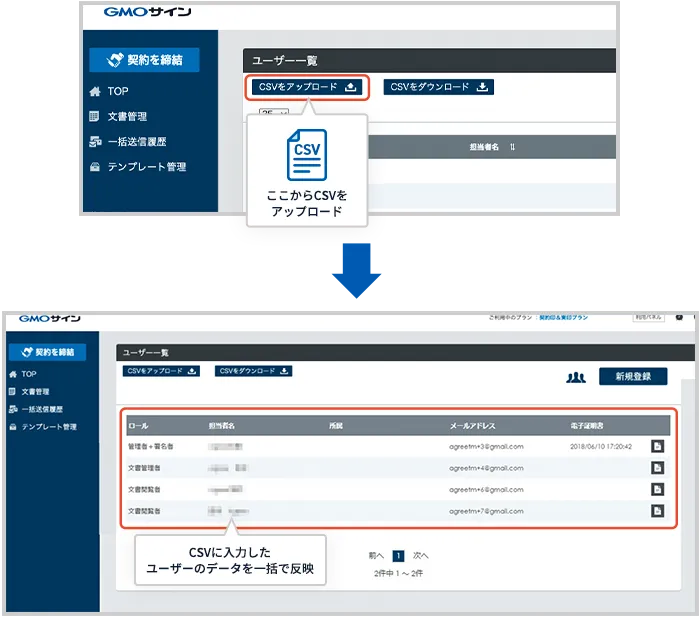700x618 pixels.
Task: Expand the page size dropdown under CSVをアップロード
Action: coord(272,113)
